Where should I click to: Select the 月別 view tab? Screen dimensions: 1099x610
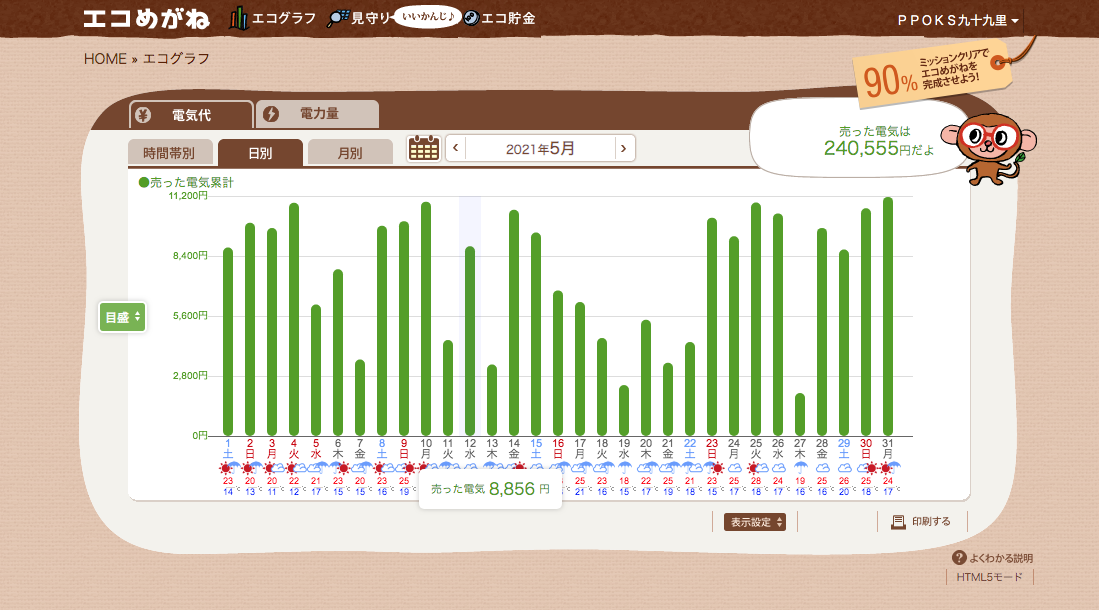click(x=350, y=153)
